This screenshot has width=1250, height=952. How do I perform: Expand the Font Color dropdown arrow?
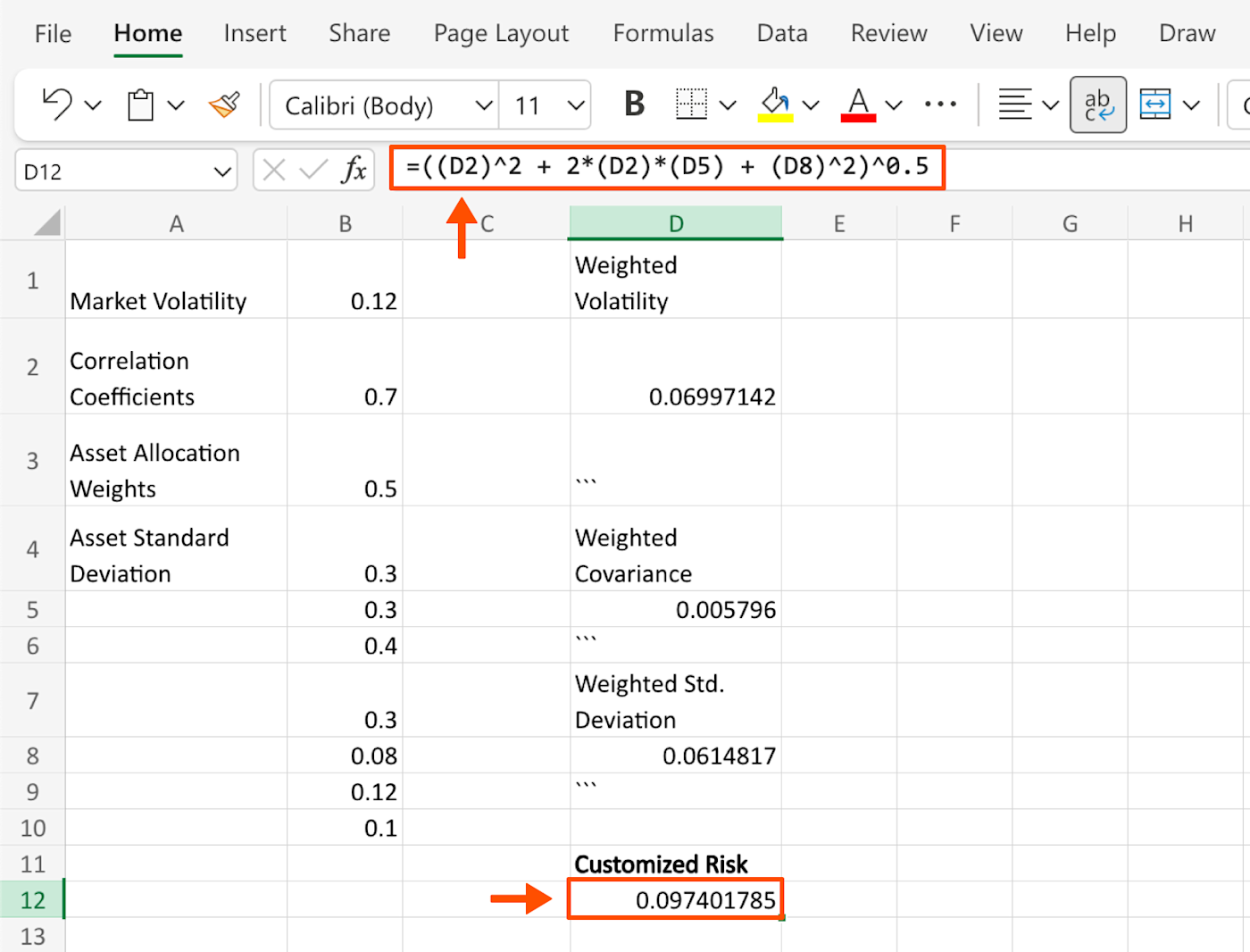click(894, 105)
